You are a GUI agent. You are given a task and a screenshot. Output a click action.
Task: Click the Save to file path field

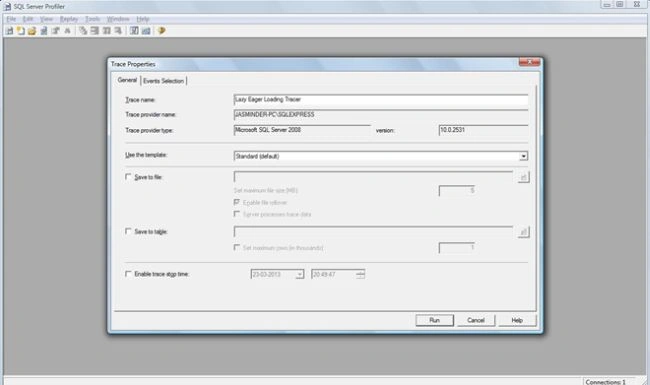(374, 177)
